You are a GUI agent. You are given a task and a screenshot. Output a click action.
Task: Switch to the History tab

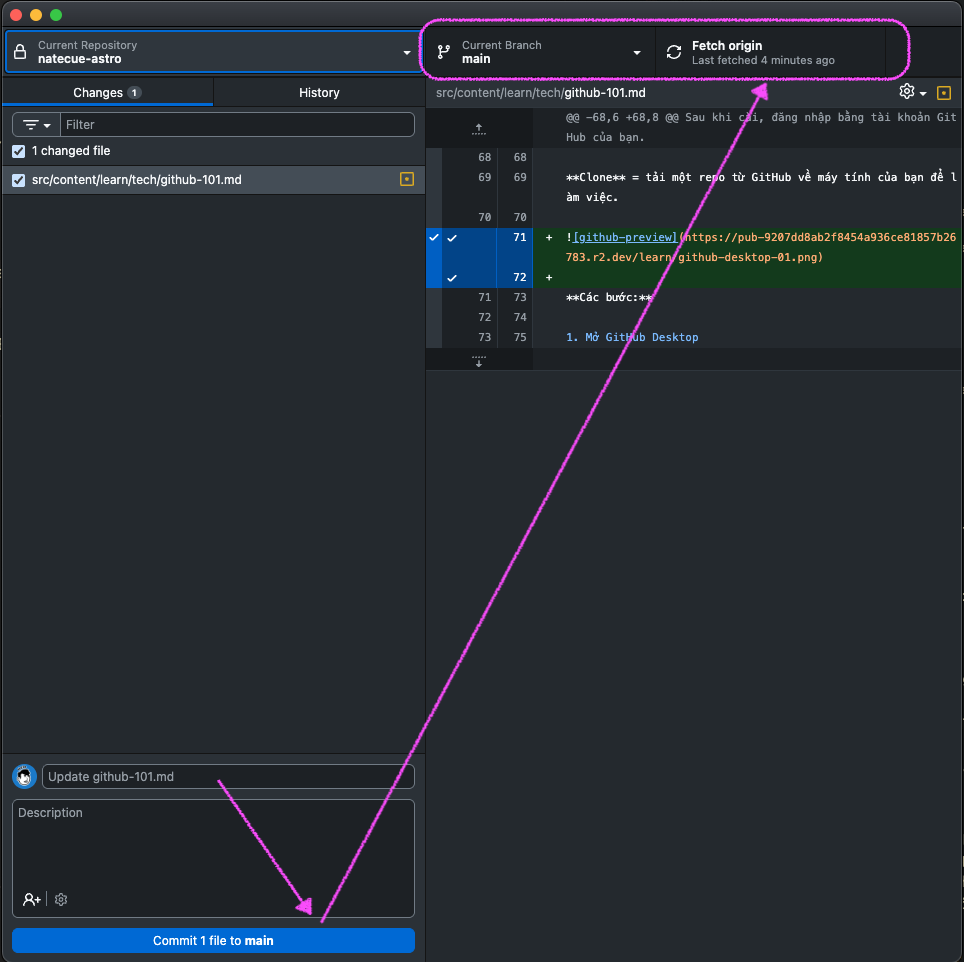pyautogui.click(x=319, y=92)
